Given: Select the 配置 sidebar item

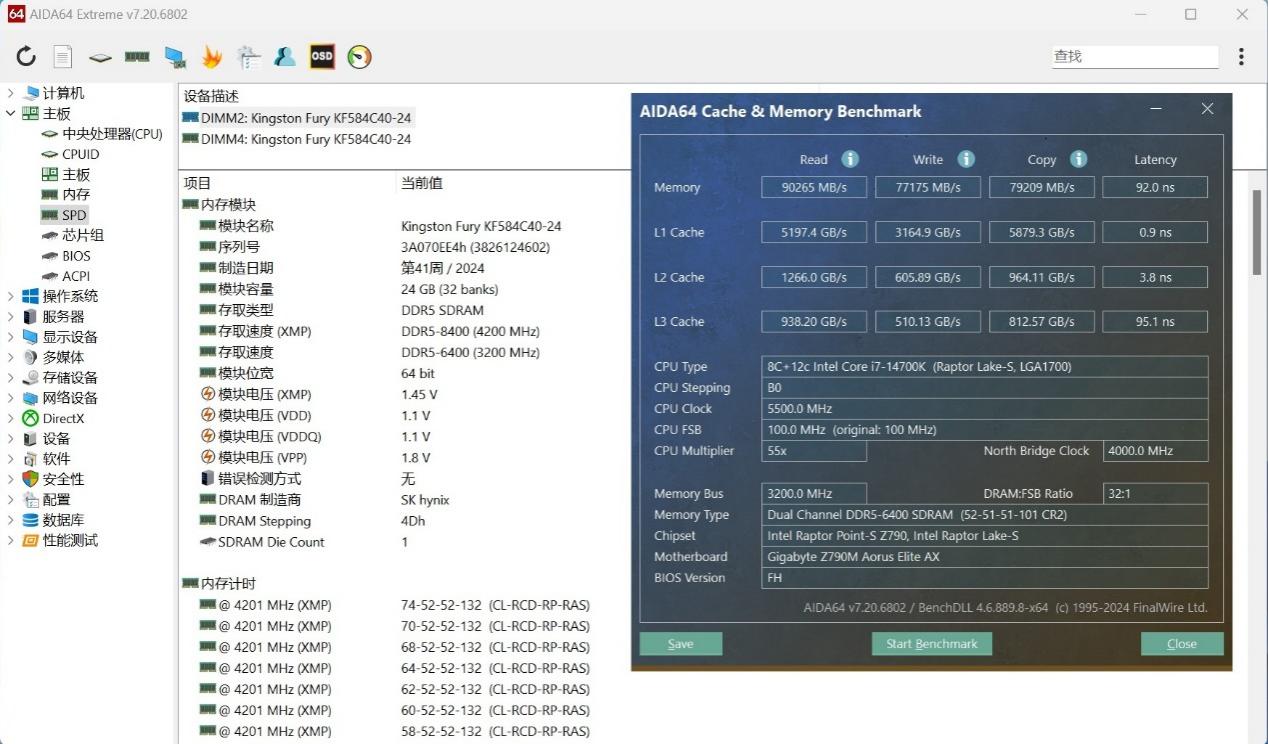Looking at the screenshot, I should click(56, 500).
